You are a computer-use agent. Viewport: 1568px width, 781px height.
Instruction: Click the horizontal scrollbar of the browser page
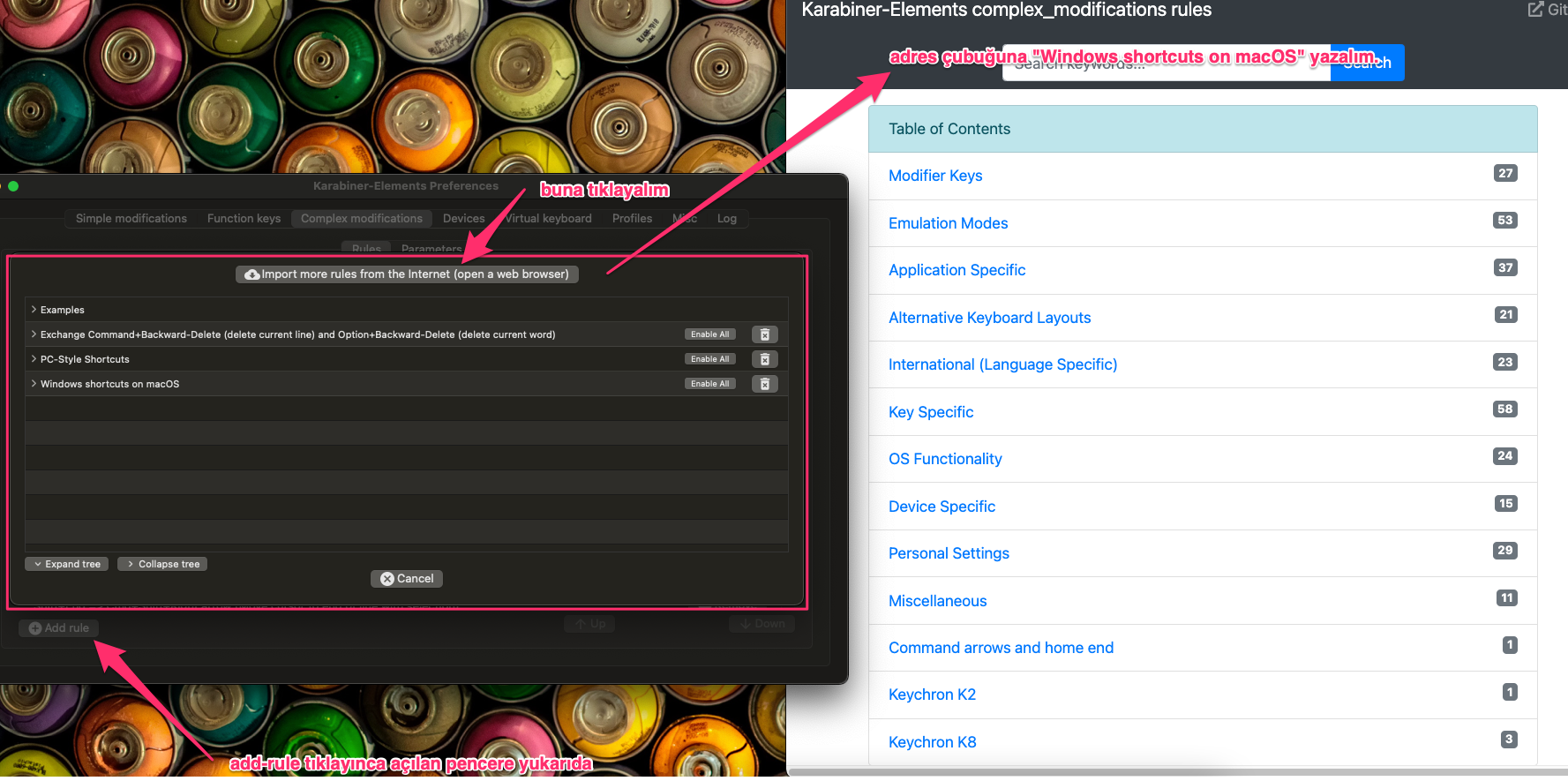click(x=1177, y=771)
